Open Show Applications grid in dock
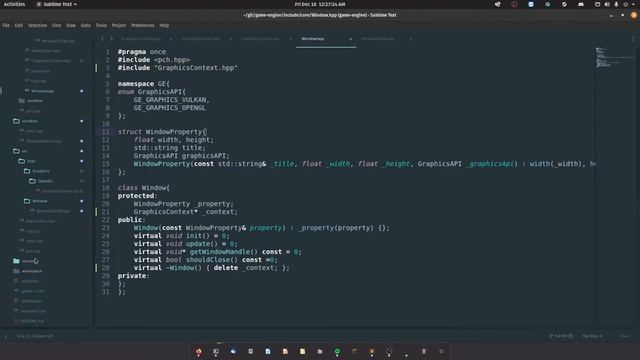 441,351
